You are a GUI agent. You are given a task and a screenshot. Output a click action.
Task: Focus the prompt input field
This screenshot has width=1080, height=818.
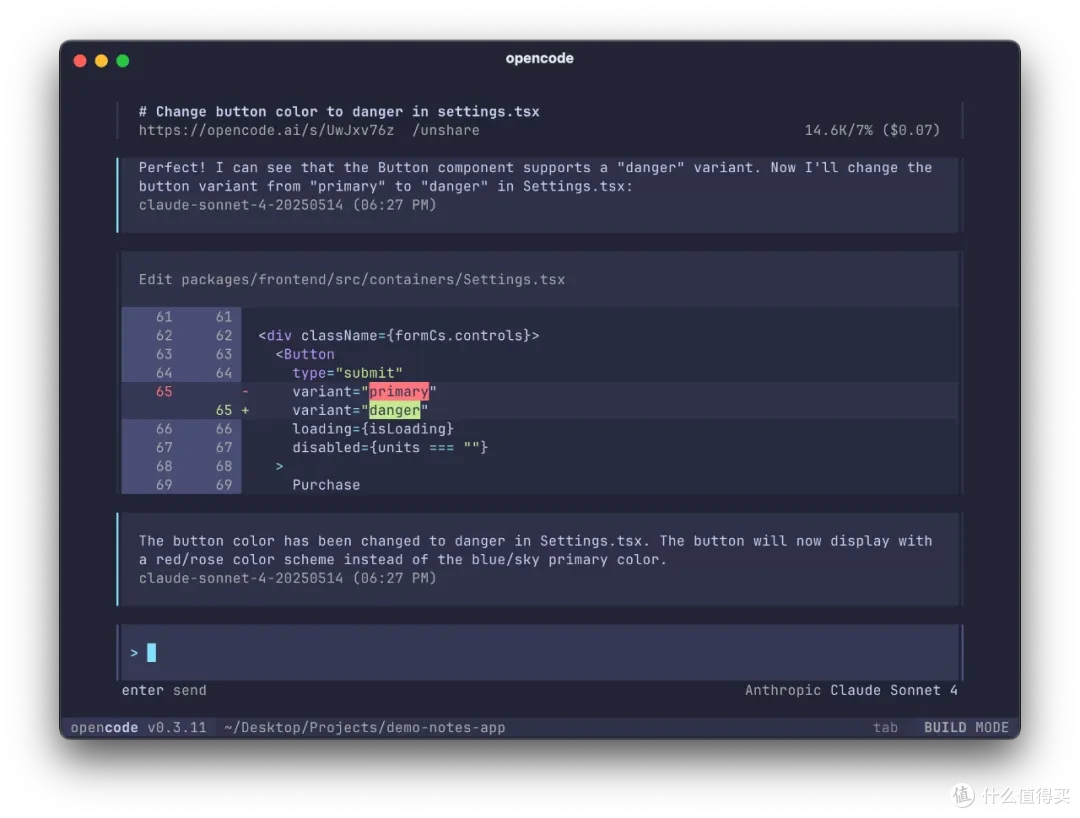(540, 652)
